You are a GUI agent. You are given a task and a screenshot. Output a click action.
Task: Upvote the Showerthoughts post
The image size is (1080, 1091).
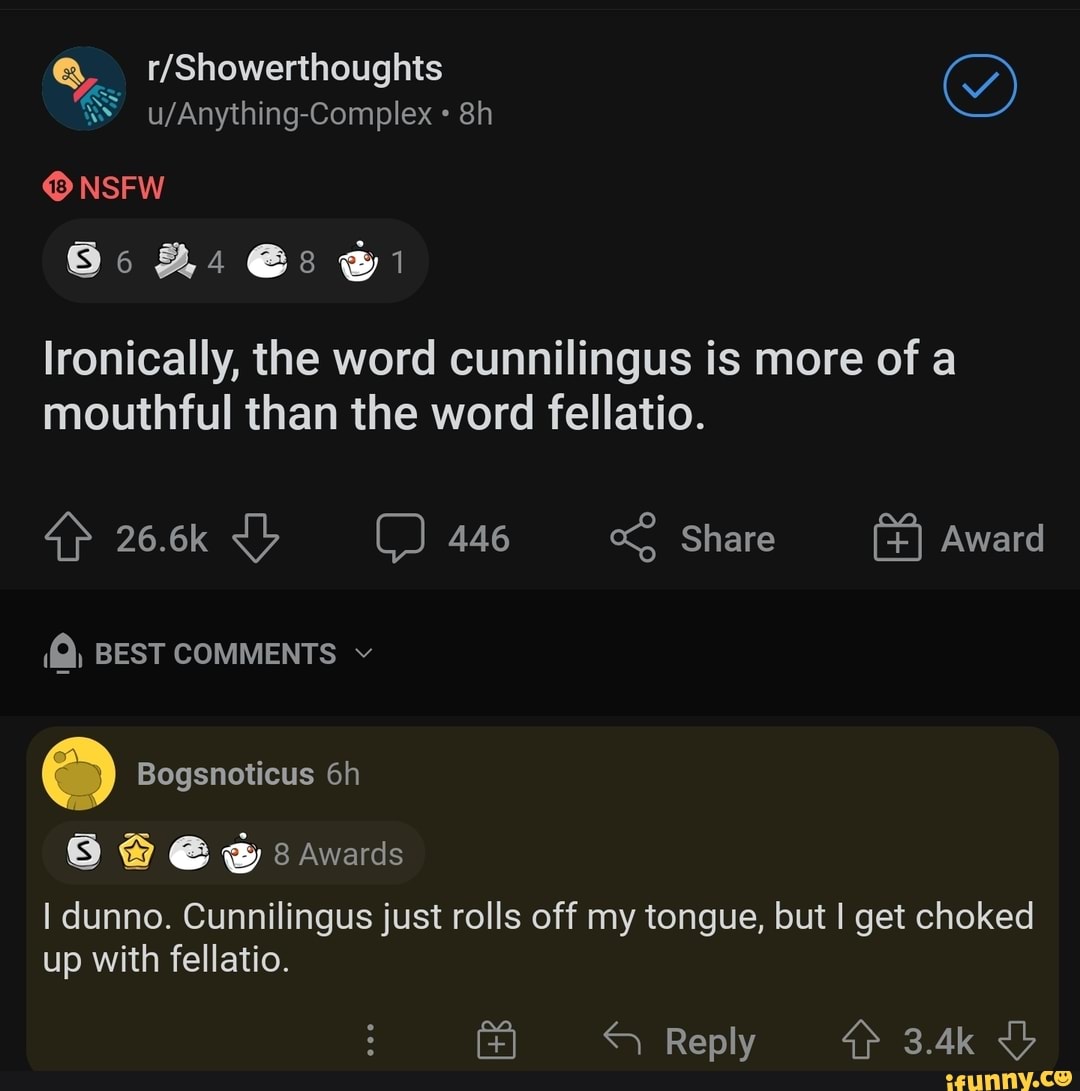click(x=66, y=539)
